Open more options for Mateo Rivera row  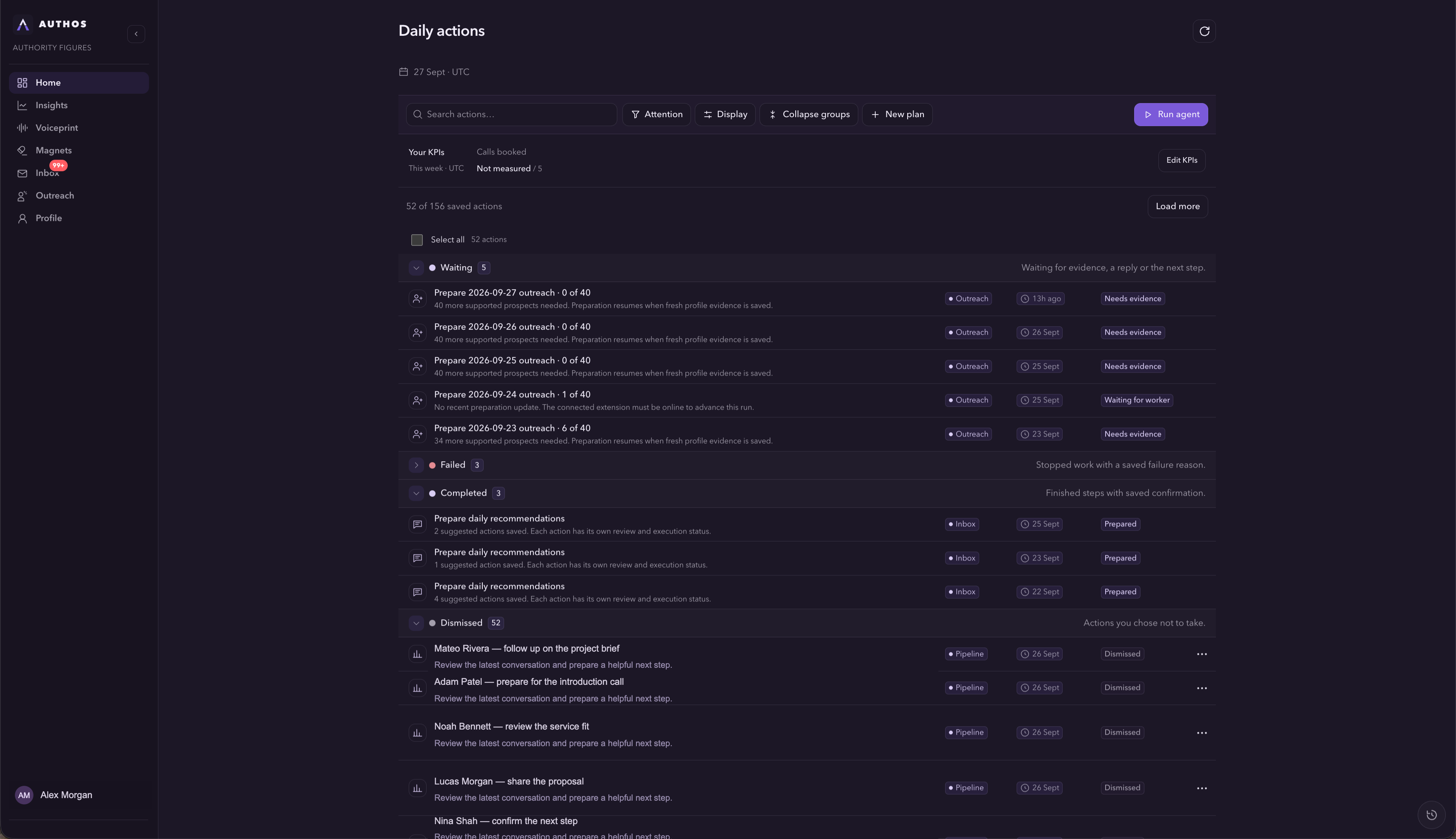pyautogui.click(x=1202, y=654)
